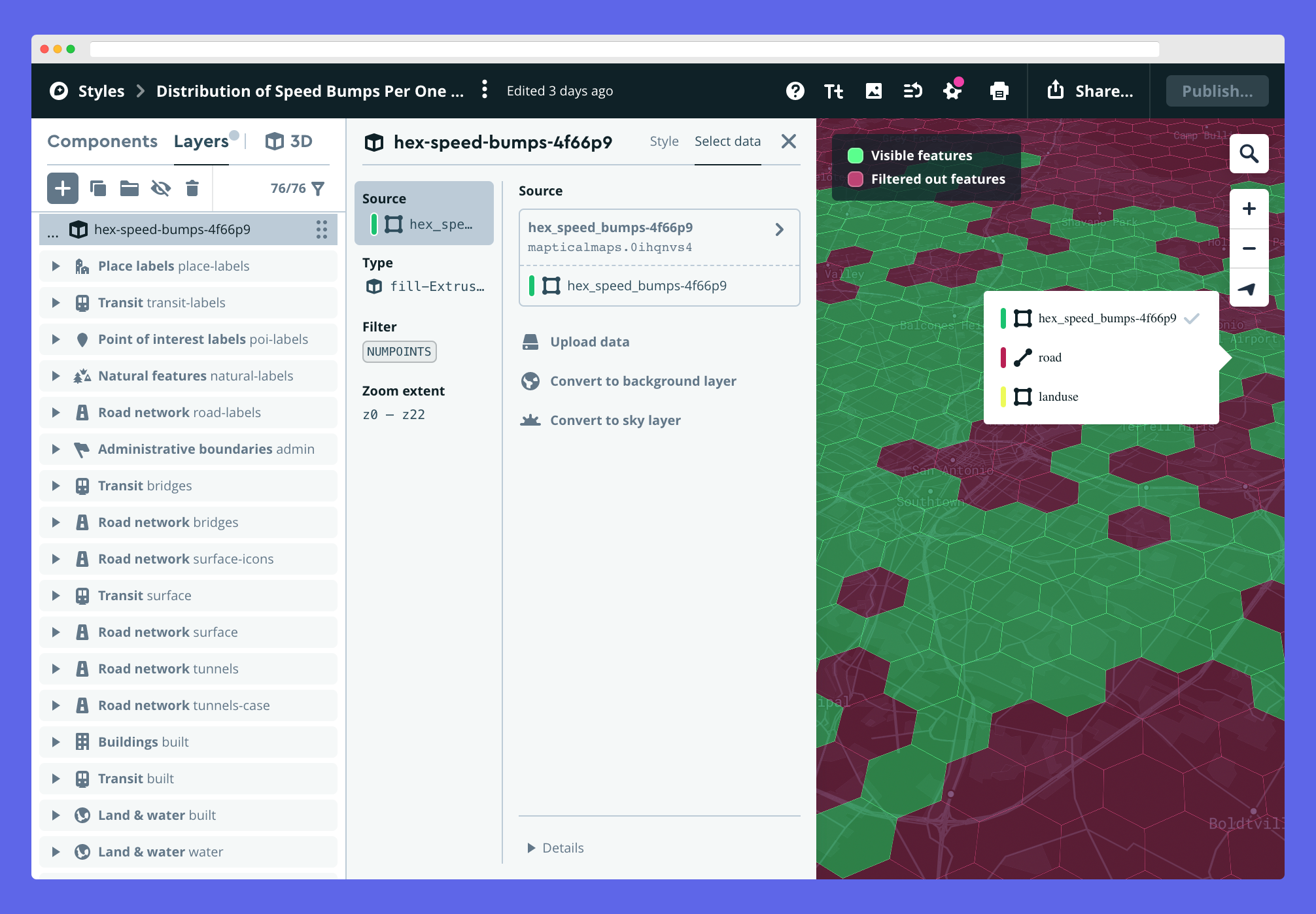Open the Images manager icon
The height and width of the screenshot is (914, 1316).
tap(873, 92)
